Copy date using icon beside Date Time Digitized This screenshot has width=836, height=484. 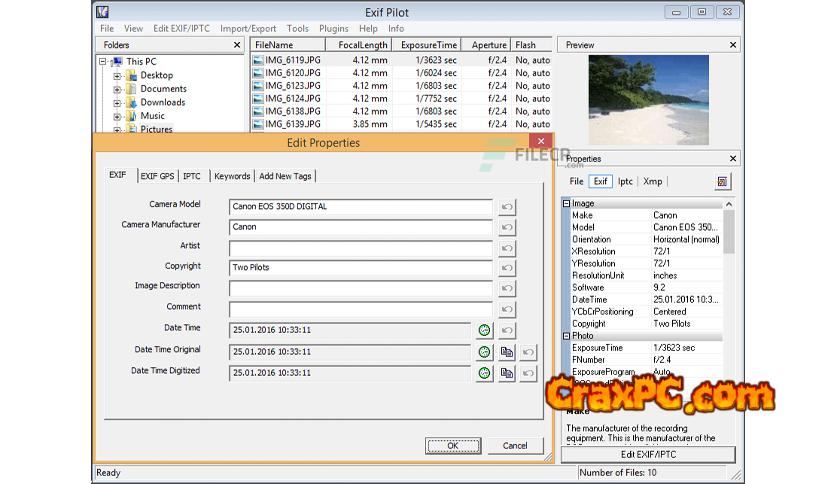507,373
